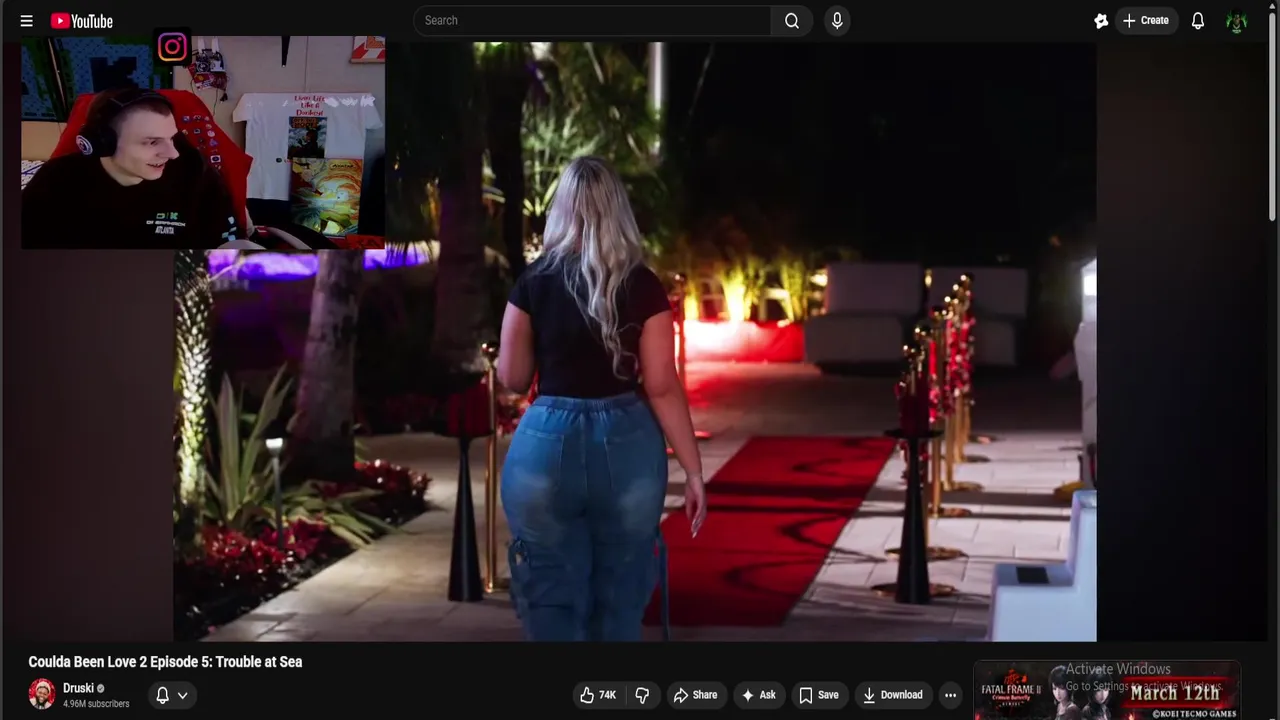Go to YouTube home via logo
Image resolution: width=1280 pixels, height=720 pixels.
point(82,21)
